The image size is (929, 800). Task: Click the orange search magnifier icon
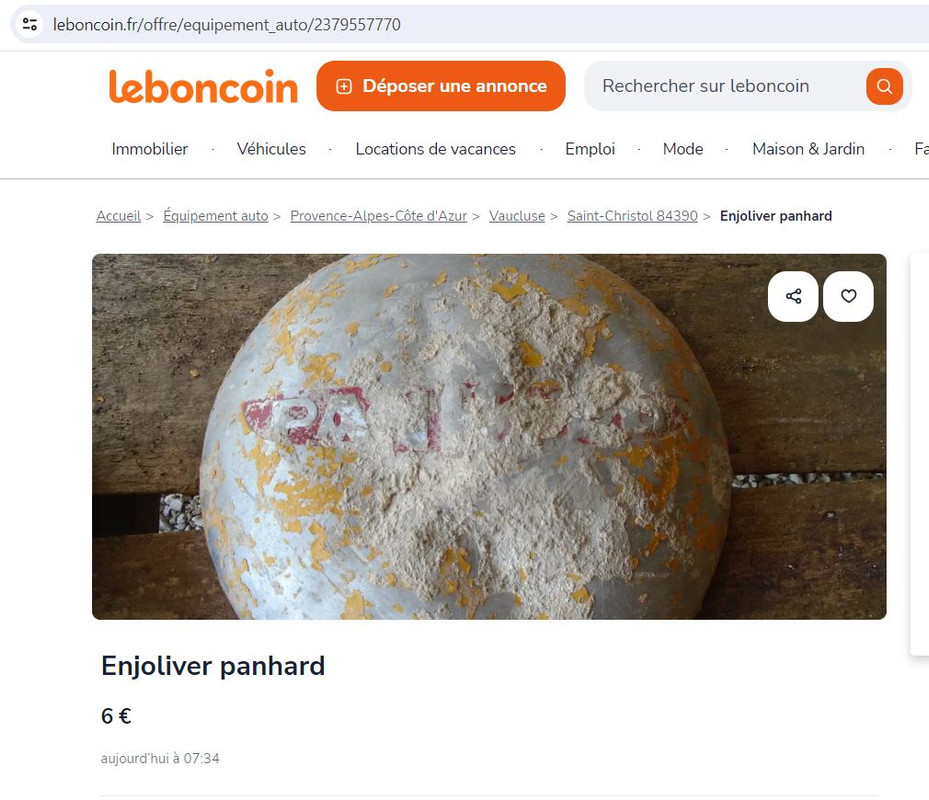pos(884,87)
